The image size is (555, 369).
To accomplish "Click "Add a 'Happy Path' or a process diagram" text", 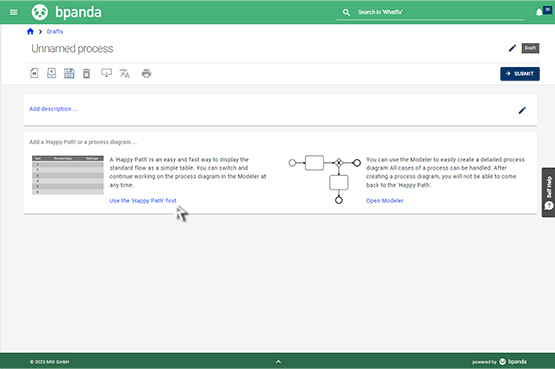I will pyautogui.click(x=83, y=142).
